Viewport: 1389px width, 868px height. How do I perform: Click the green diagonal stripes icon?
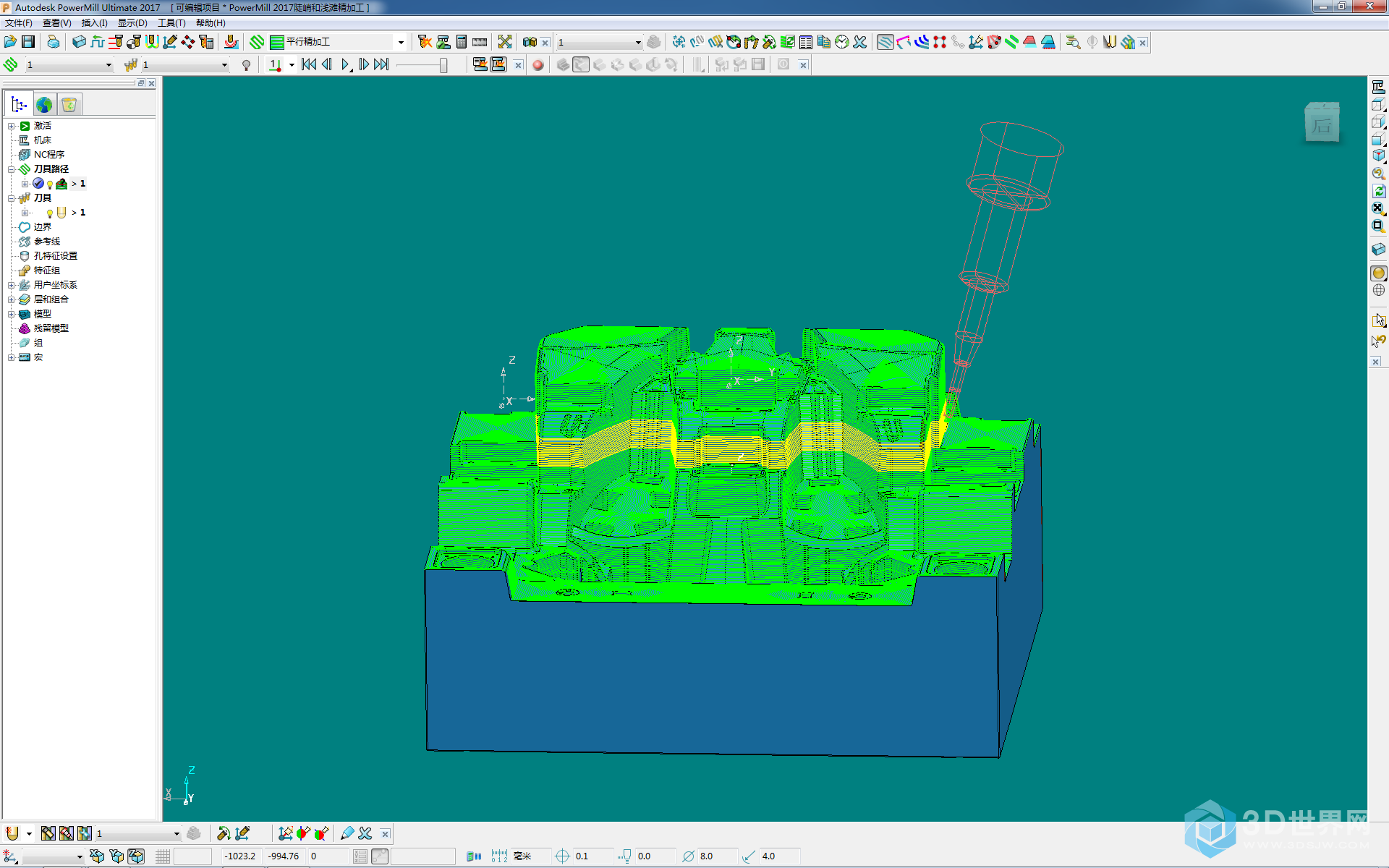[x=1012, y=42]
